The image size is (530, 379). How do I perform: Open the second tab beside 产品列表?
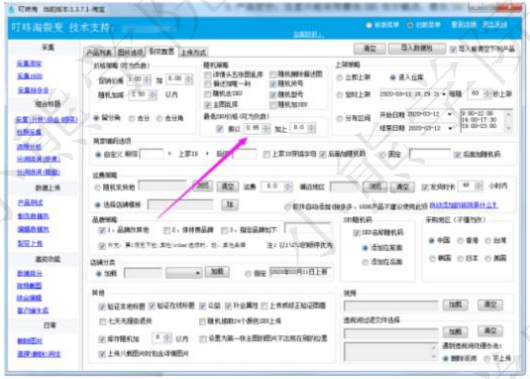(x=130, y=52)
